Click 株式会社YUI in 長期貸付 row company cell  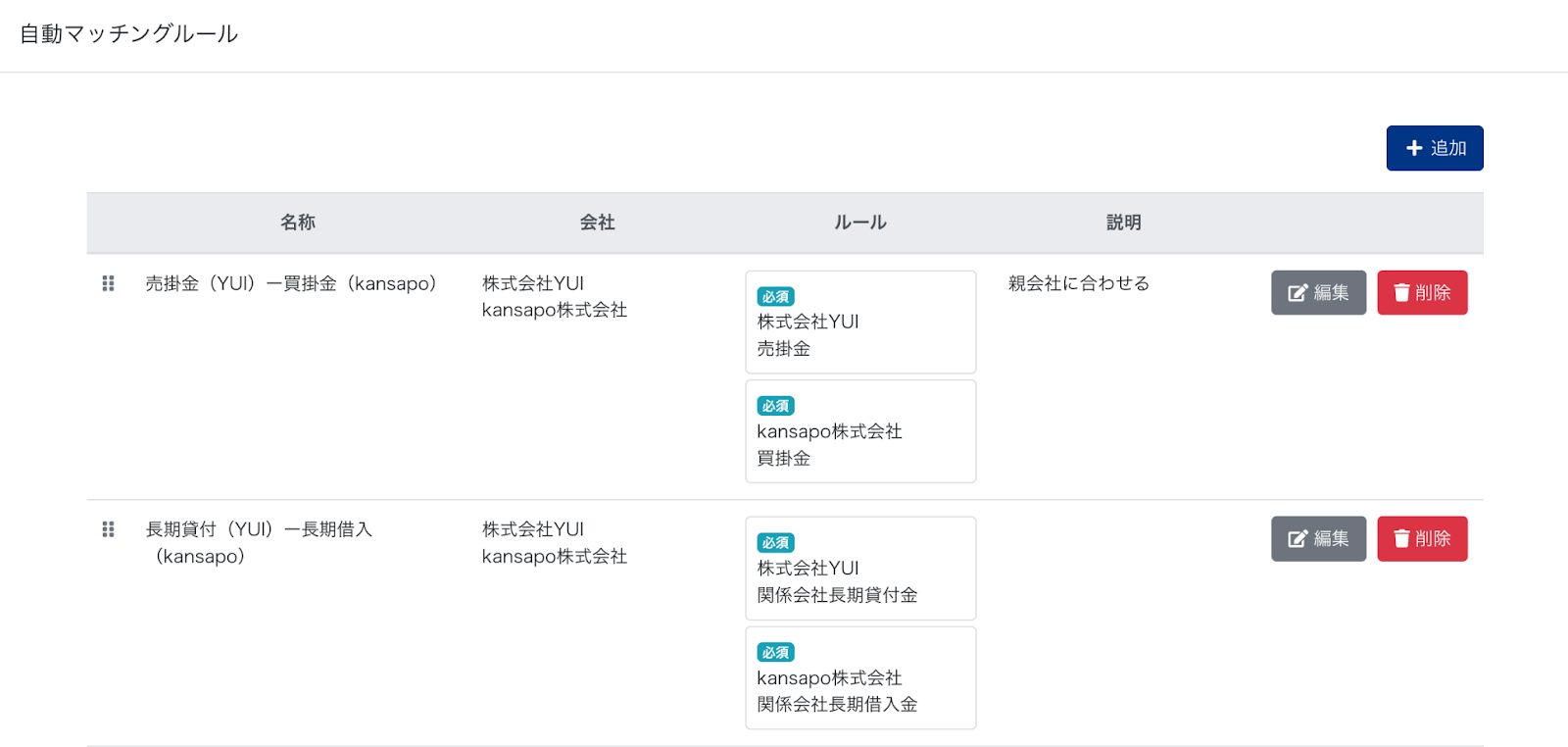(533, 529)
